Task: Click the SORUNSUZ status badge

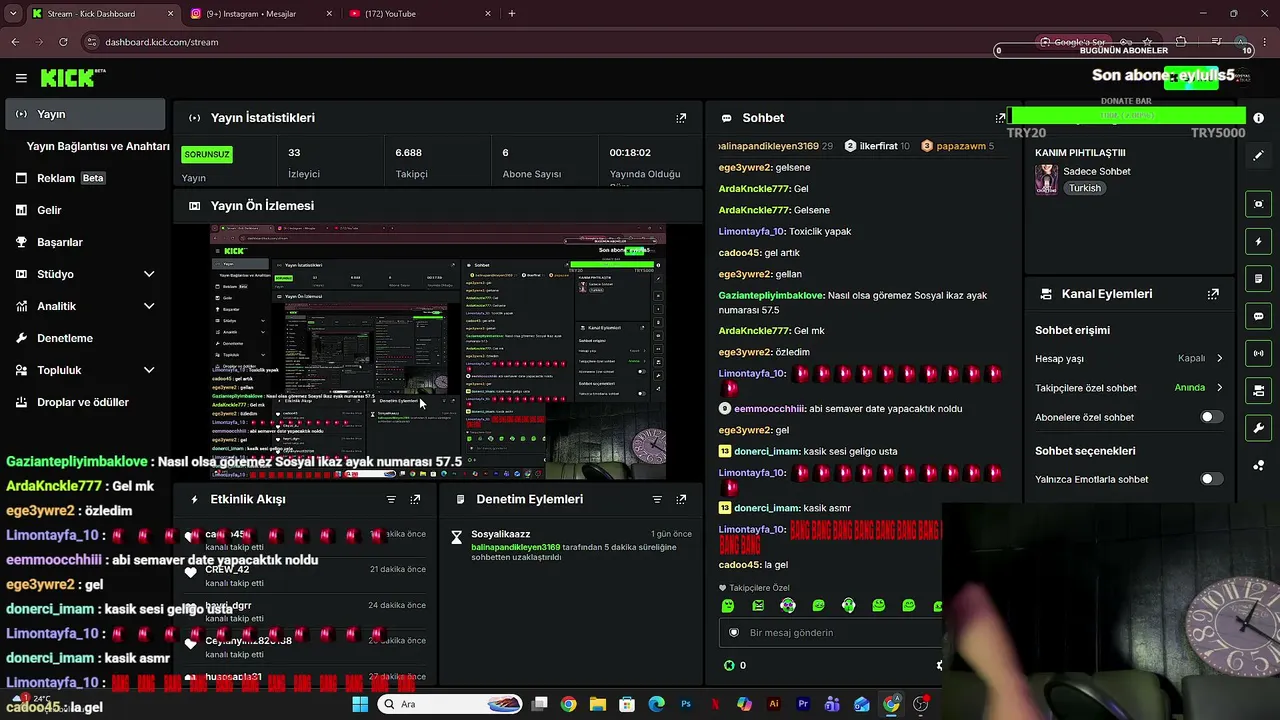Action: (x=207, y=154)
